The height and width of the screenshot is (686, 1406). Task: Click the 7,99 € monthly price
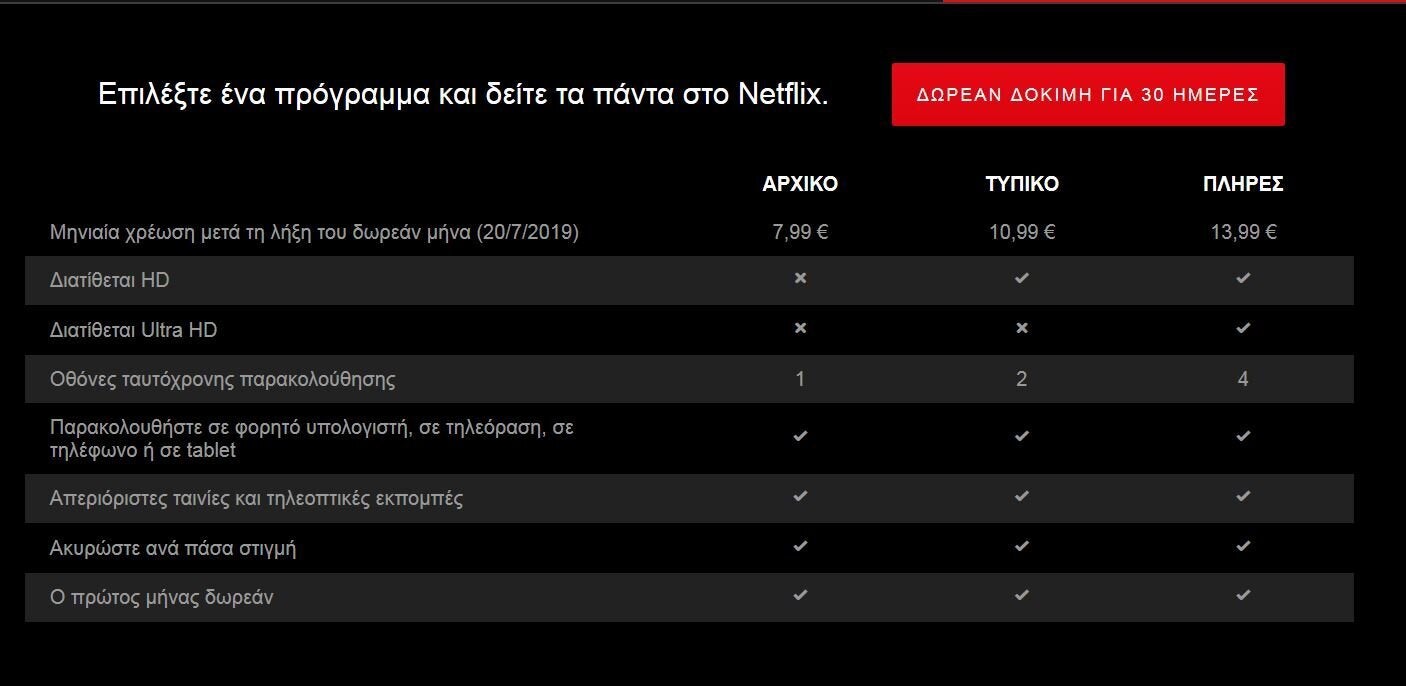click(800, 232)
